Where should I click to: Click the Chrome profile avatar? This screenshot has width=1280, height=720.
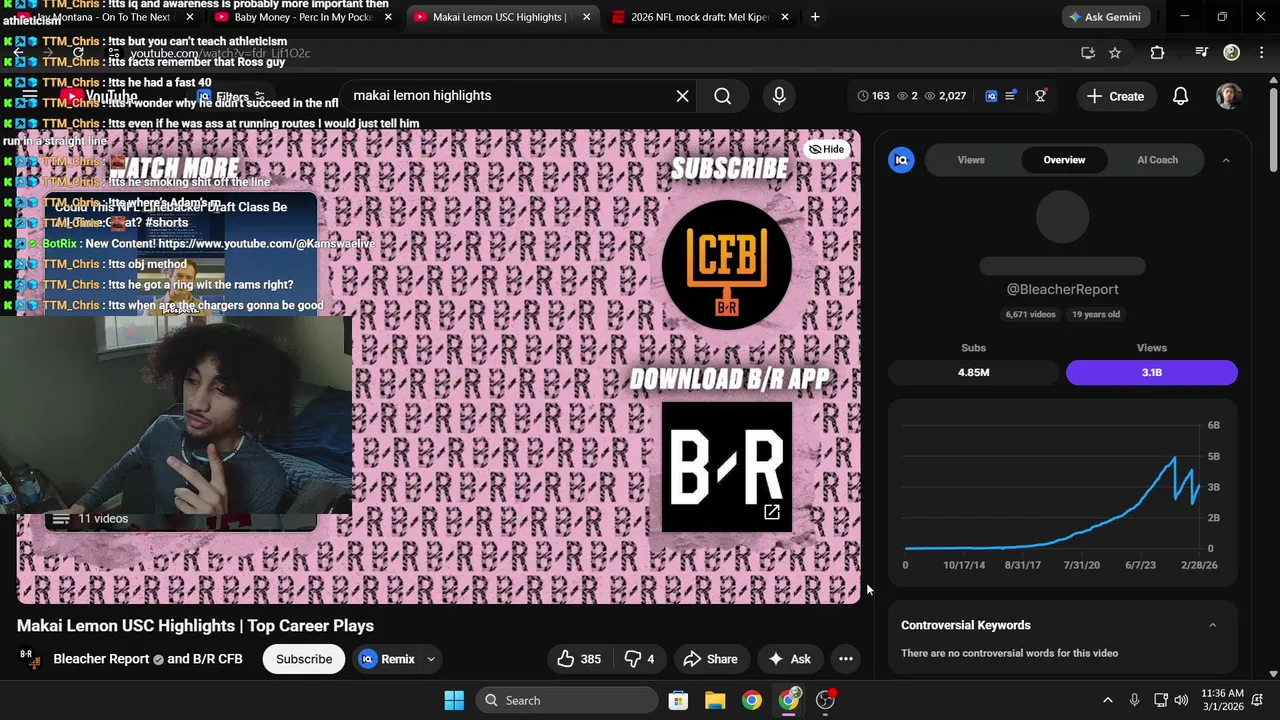tap(1232, 53)
